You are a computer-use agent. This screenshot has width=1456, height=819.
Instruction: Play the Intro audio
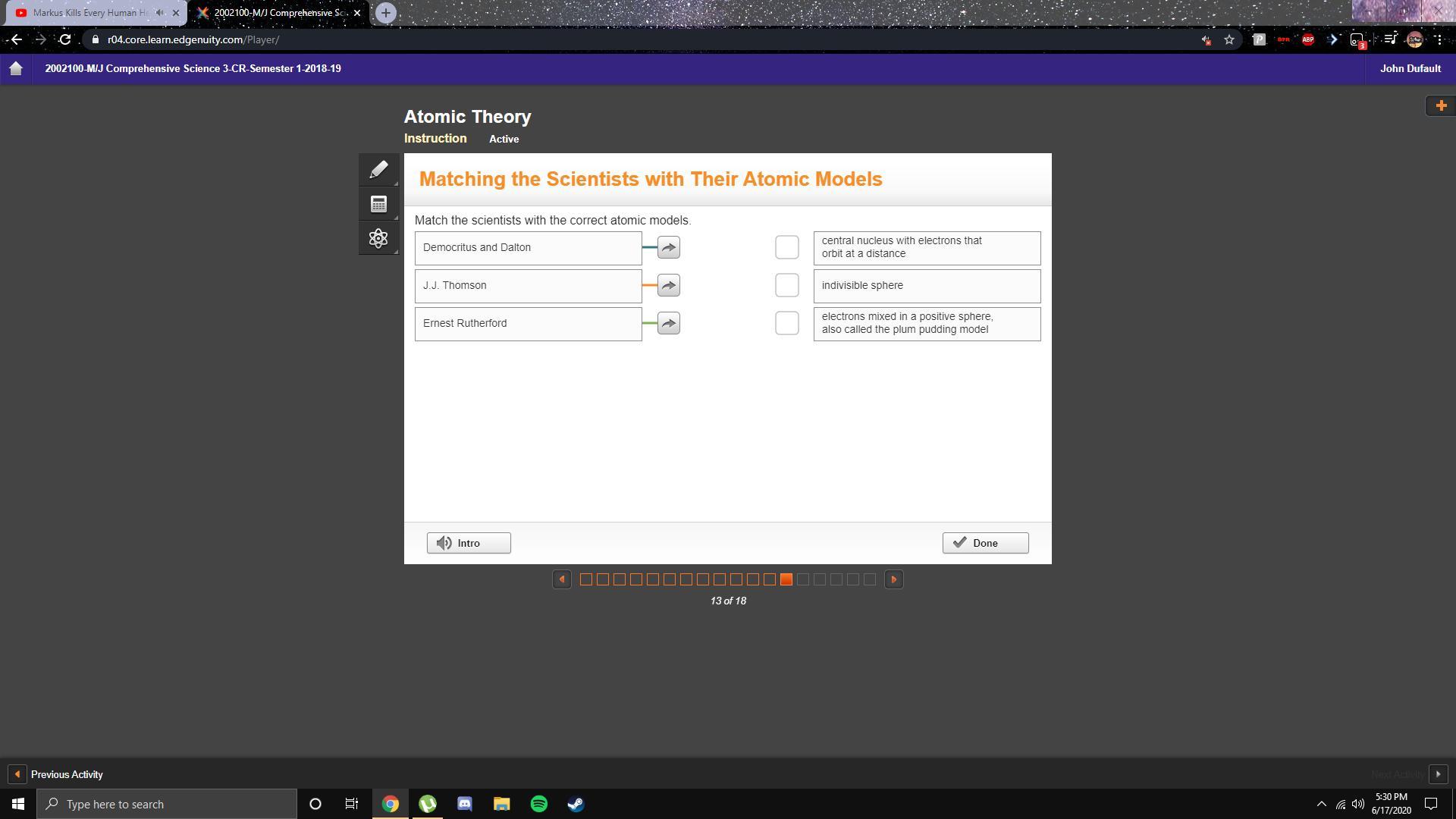pyautogui.click(x=469, y=543)
